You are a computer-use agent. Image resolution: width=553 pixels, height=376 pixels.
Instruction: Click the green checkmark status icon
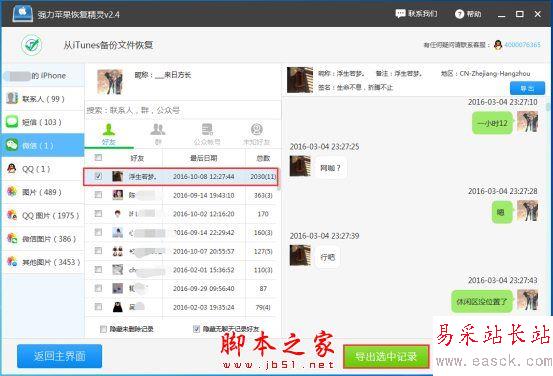click(32, 45)
